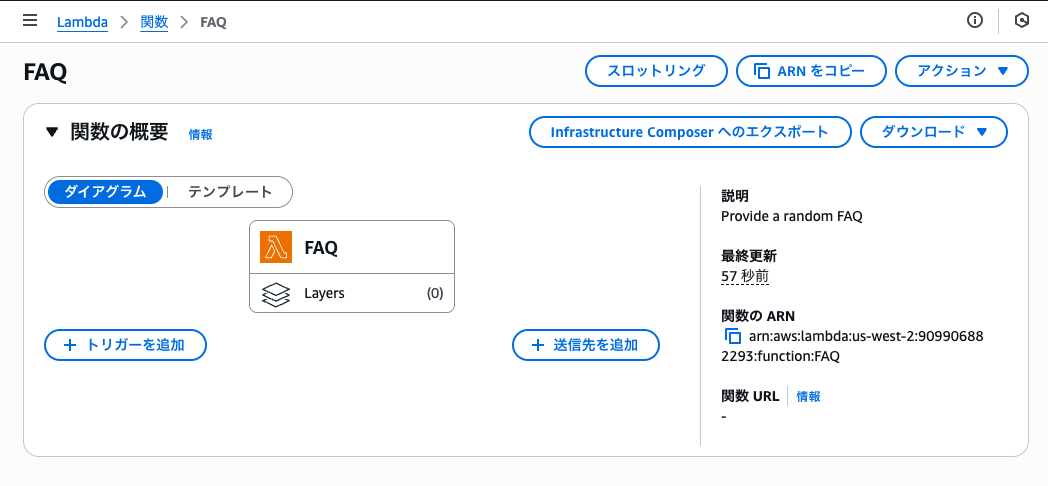The height and width of the screenshot is (486, 1048).
Task: Open the アクション dropdown
Action: [x=962, y=71]
